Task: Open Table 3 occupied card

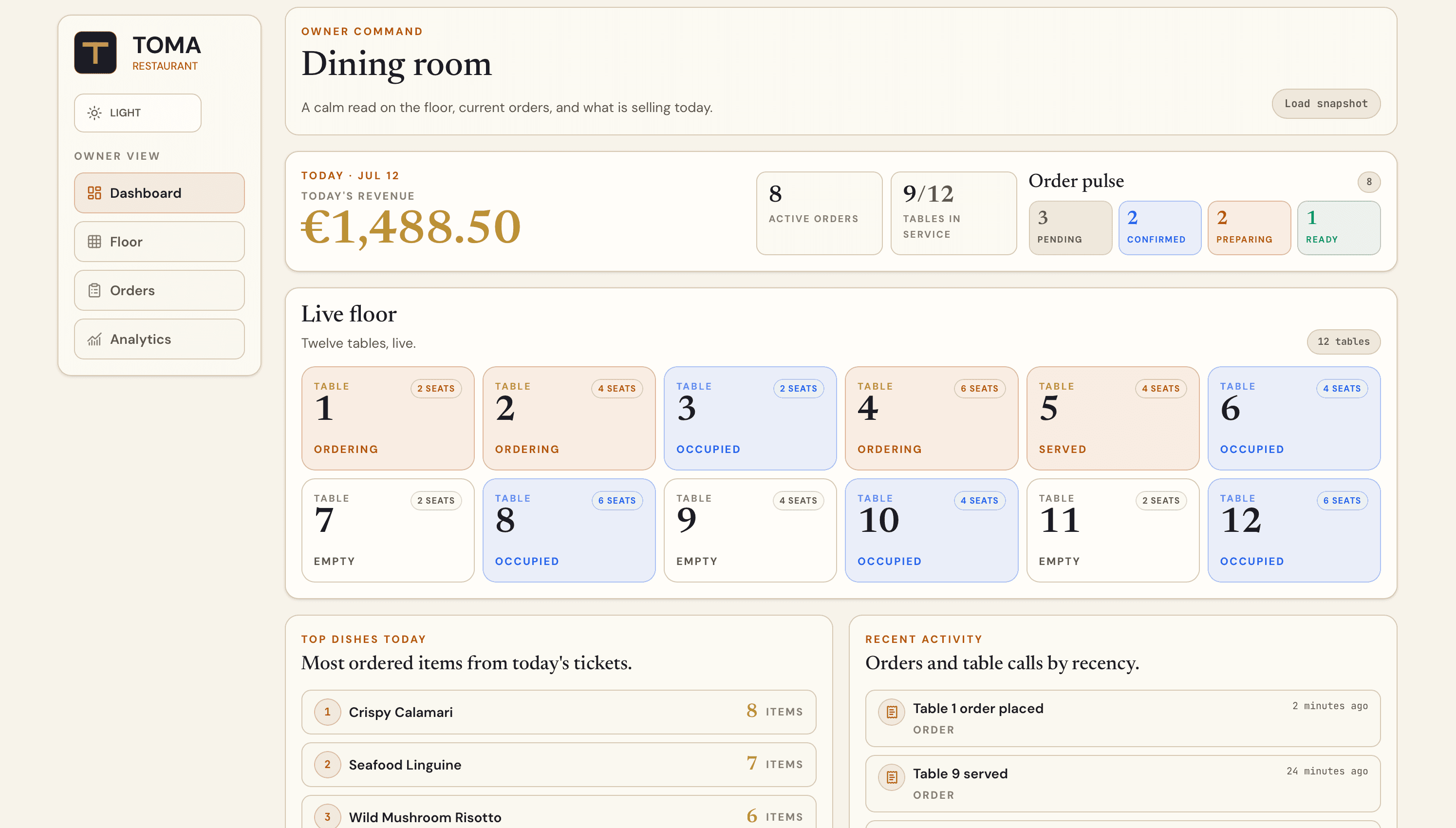Action: tap(750, 418)
